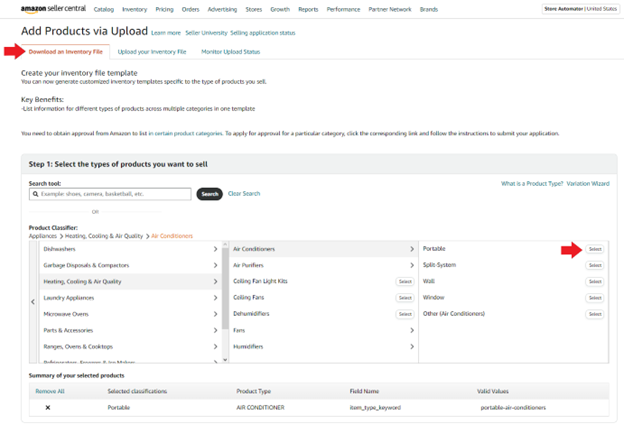Remove Portable row with X icon
This screenshot has height=424, width=624.
tap(48, 407)
